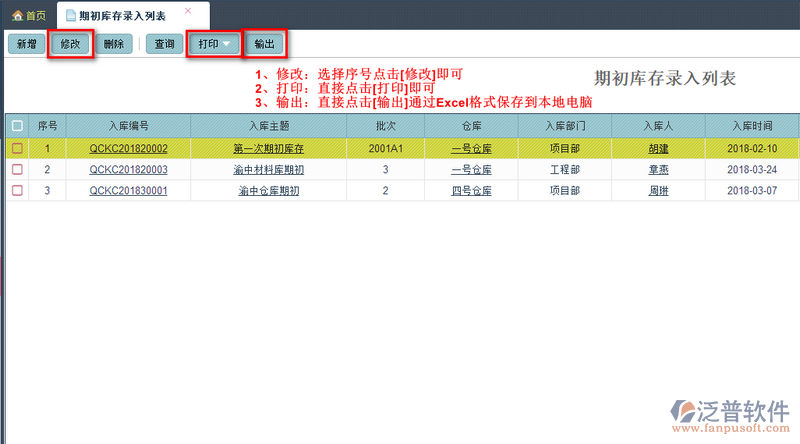Open link QCKC201830001
Image resolution: width=800 pixels, height=444 pixels.
coord(128,190)
